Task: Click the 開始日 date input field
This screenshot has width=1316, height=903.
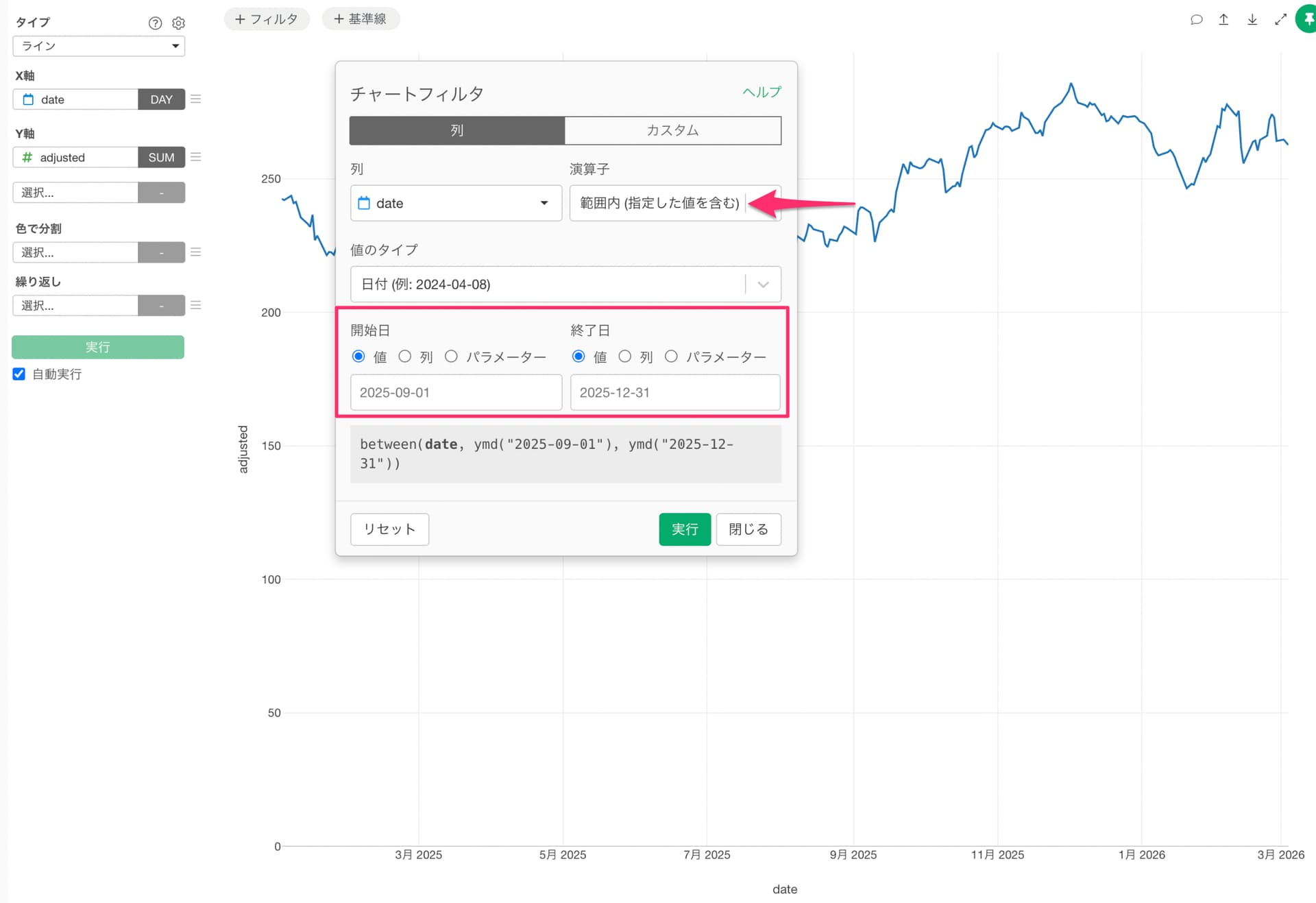Action: pos(456,392)
